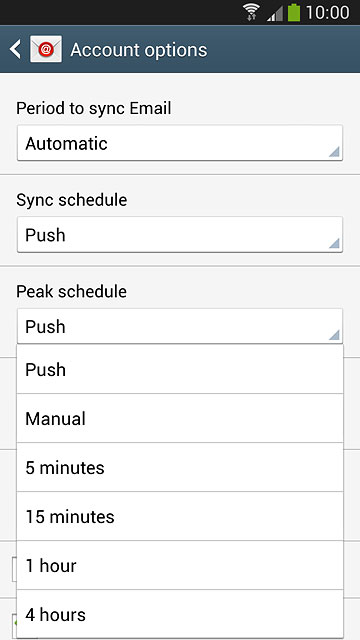Tap the 10:00 clock in status bar
Viewport: 360px width, 640px height.
[x=327, y=13]
